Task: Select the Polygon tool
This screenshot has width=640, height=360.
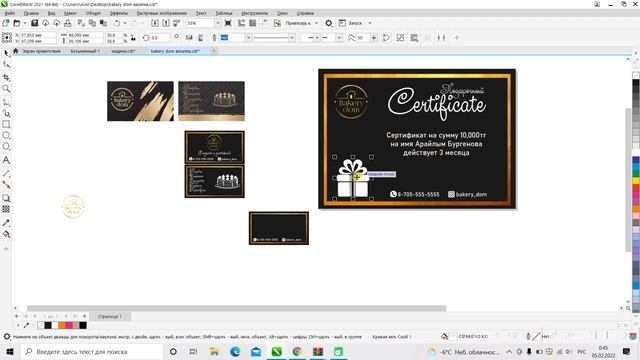Action: pyautogui.click(x=6, y=147)
